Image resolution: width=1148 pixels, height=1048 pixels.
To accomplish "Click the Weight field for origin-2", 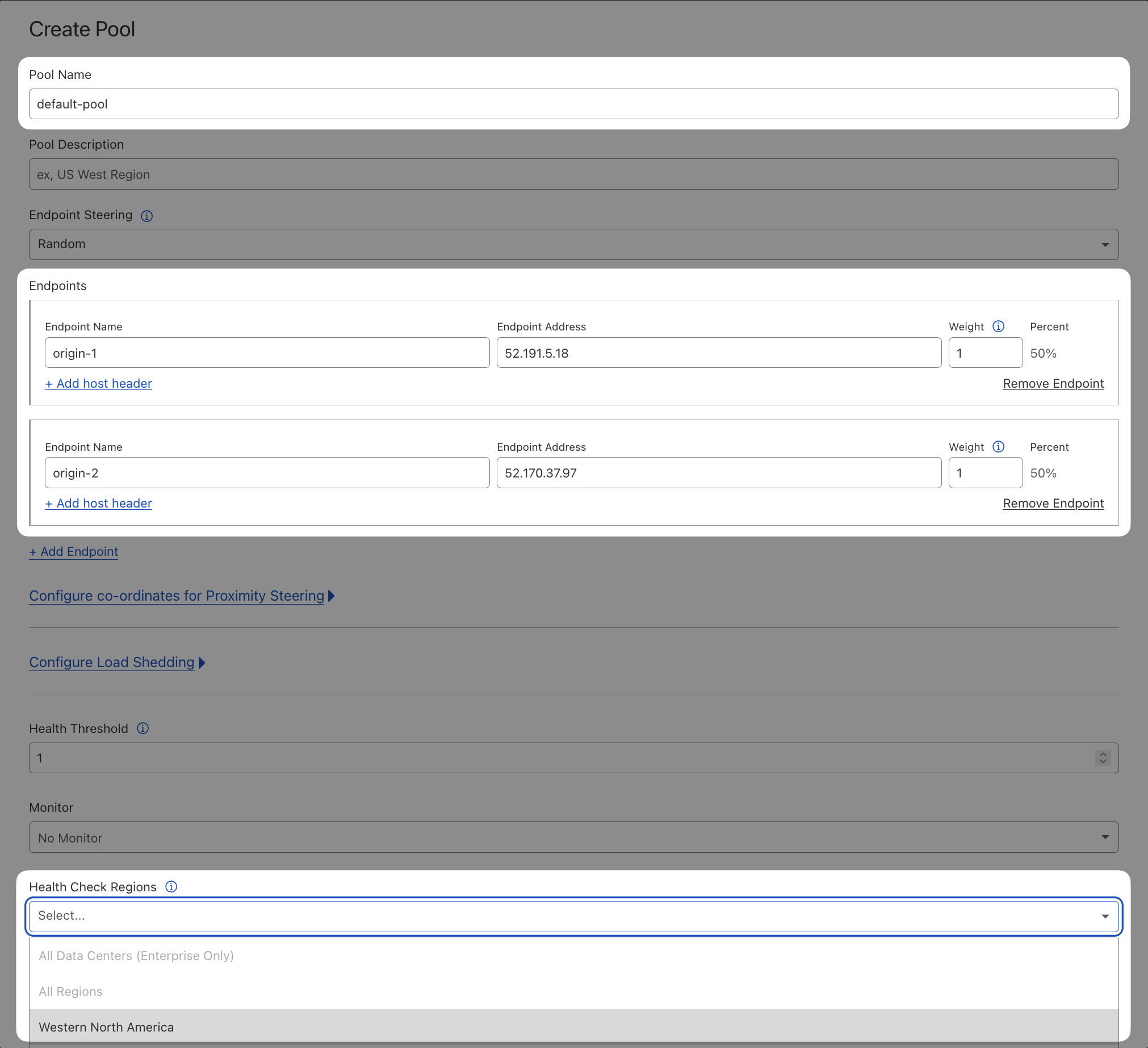I will [985, 472].
